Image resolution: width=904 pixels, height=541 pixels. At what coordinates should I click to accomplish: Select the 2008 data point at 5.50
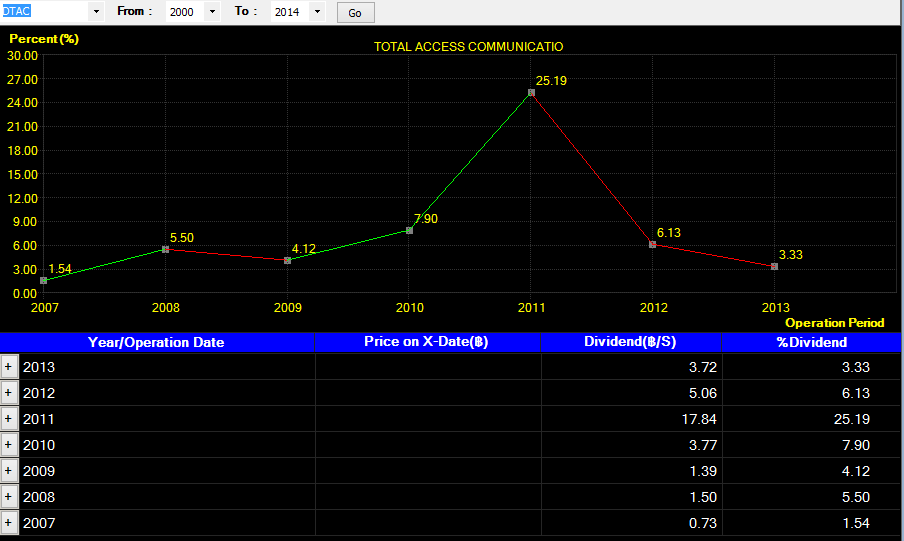(x=165, y=249)
